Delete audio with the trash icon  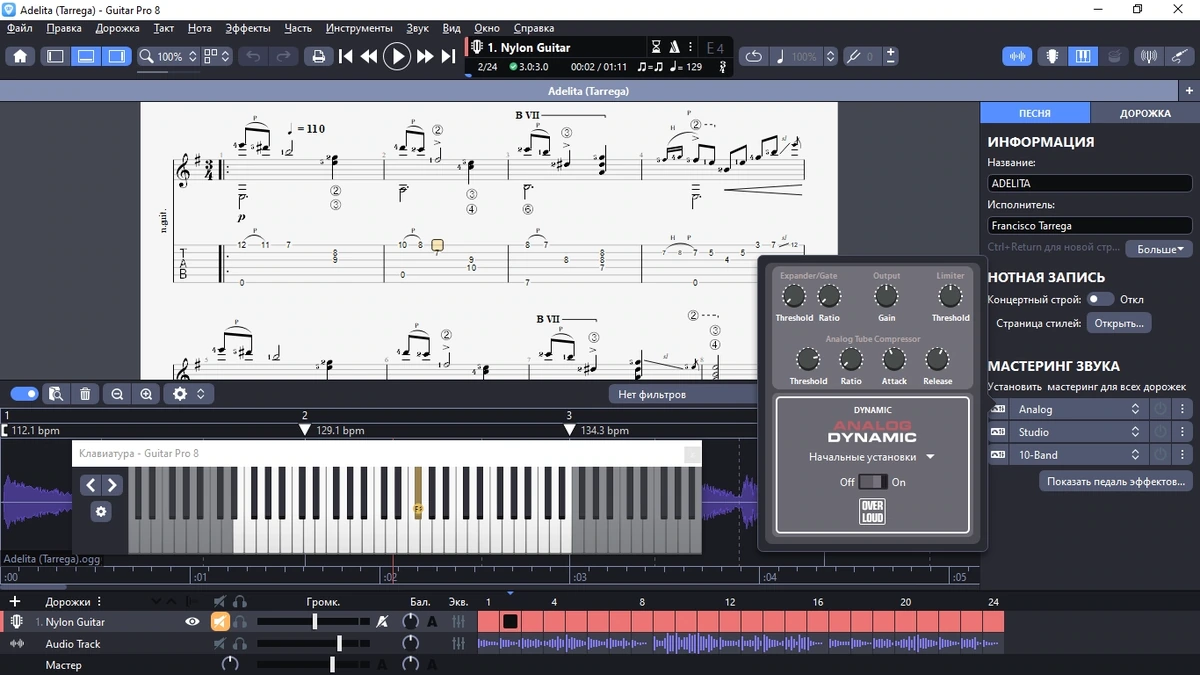(x=85, y=394)
